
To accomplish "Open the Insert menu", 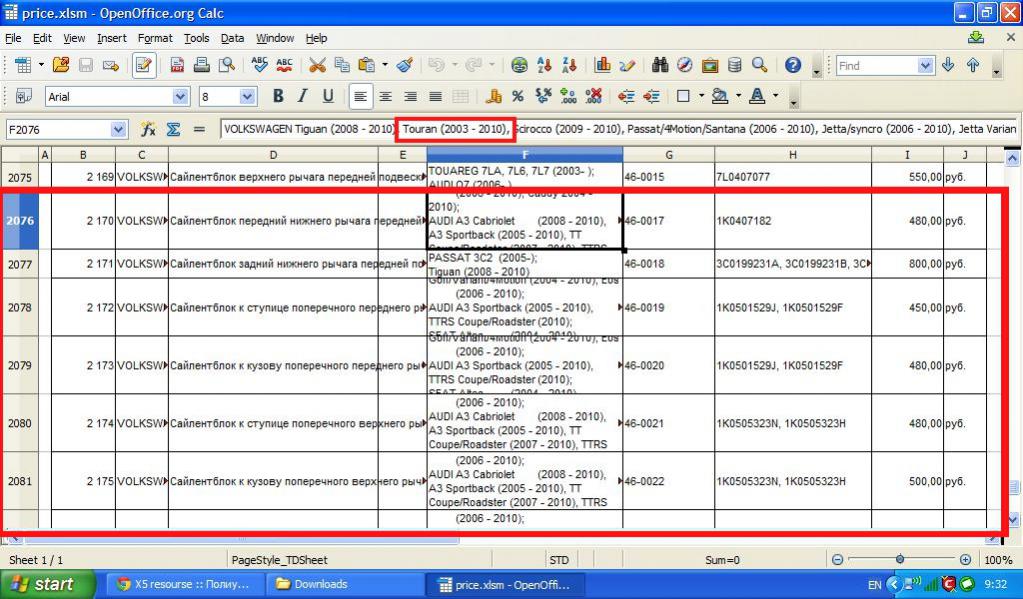I will [x=112, y=38].
